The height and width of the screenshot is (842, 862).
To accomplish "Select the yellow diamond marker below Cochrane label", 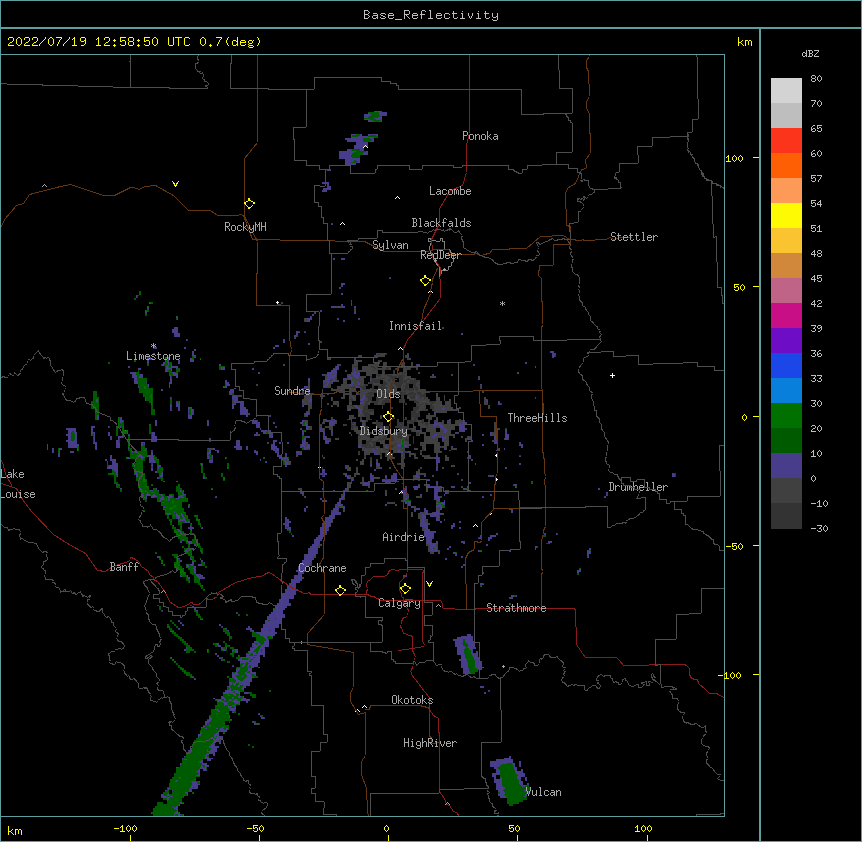I will pos(340,590).
